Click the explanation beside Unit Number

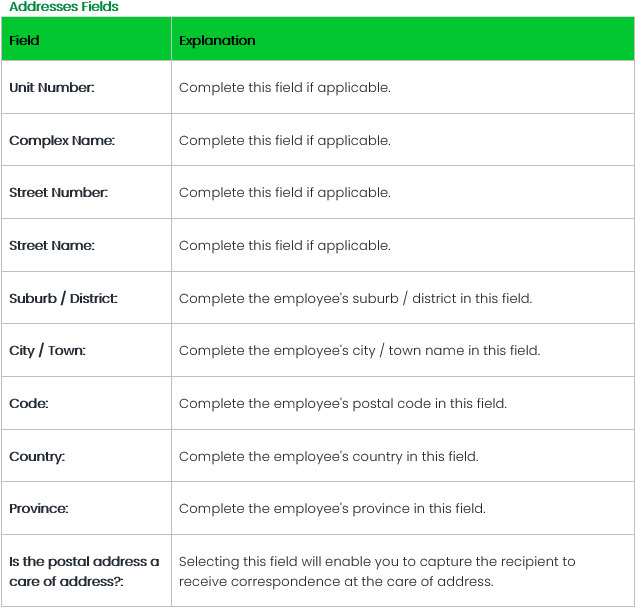coord(284,88)
